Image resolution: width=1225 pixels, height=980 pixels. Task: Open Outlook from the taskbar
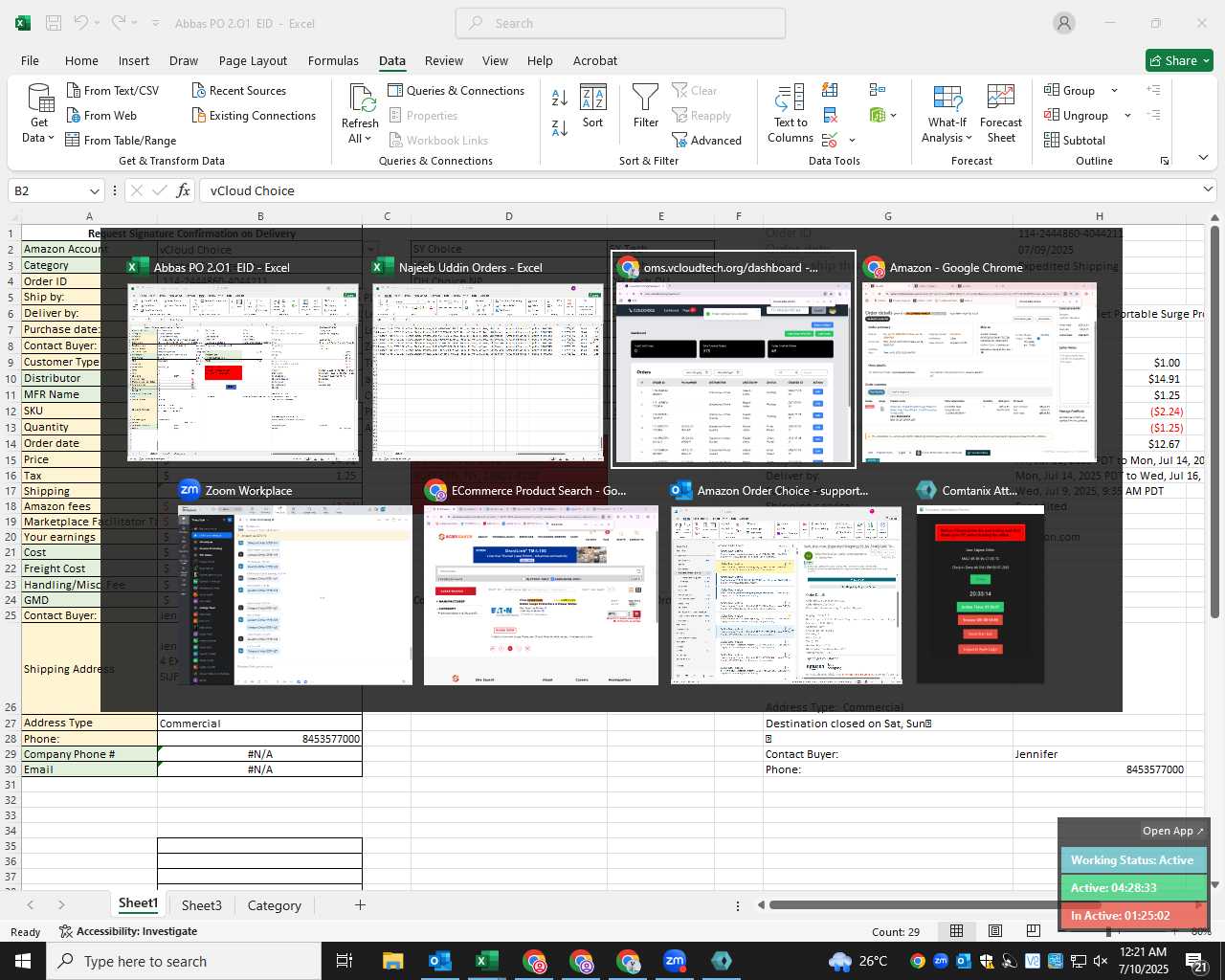pos(440,961)
